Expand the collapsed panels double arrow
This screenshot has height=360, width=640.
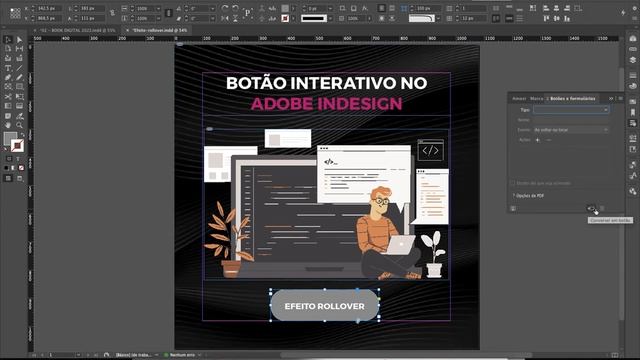tap(611, 98)
